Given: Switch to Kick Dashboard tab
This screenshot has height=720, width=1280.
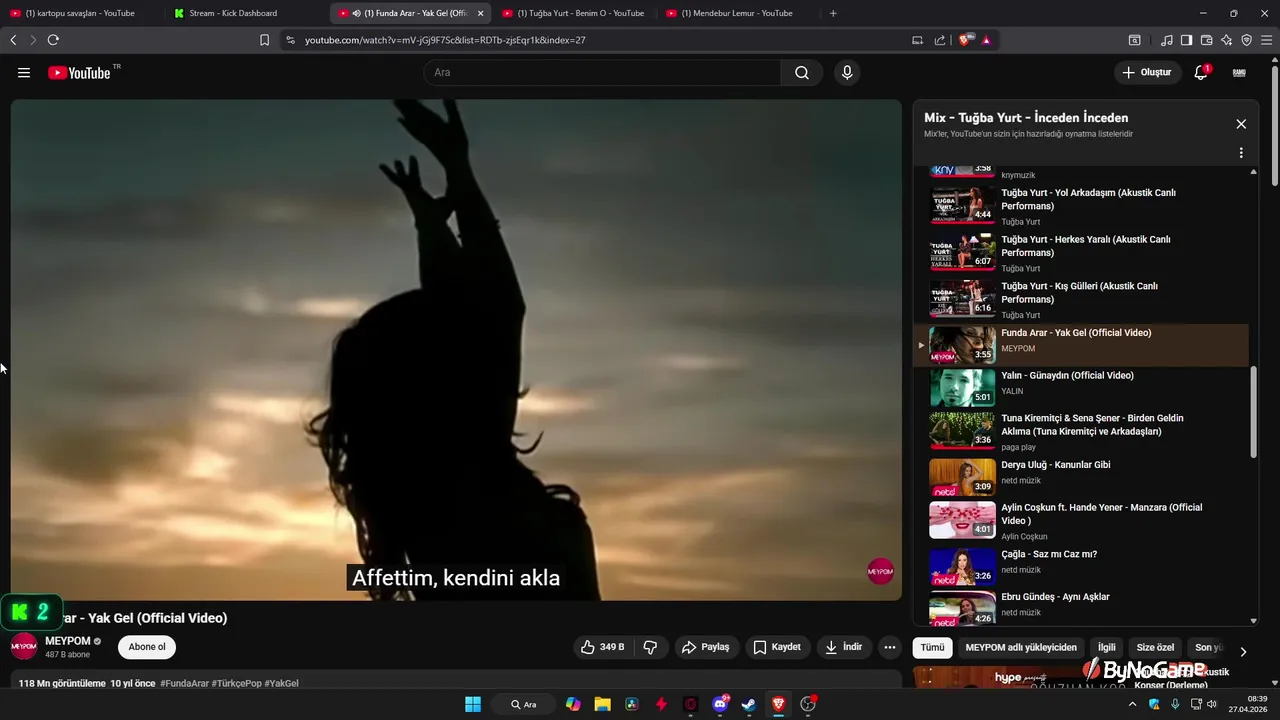Looking at the screenshot, I should [x=246, y=13].
